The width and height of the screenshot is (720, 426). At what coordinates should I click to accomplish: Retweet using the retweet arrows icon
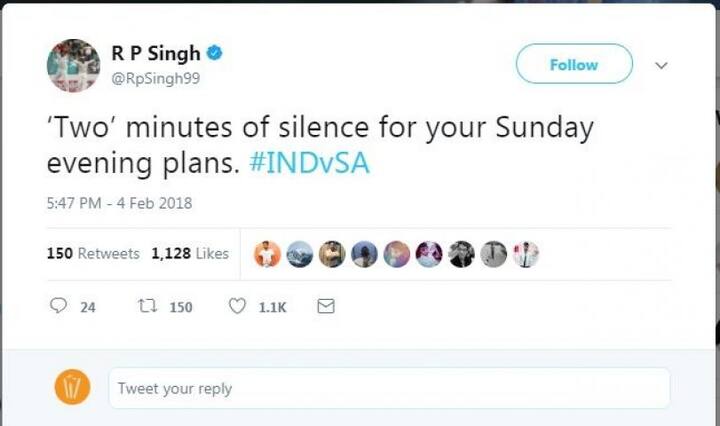click(148, 306)
